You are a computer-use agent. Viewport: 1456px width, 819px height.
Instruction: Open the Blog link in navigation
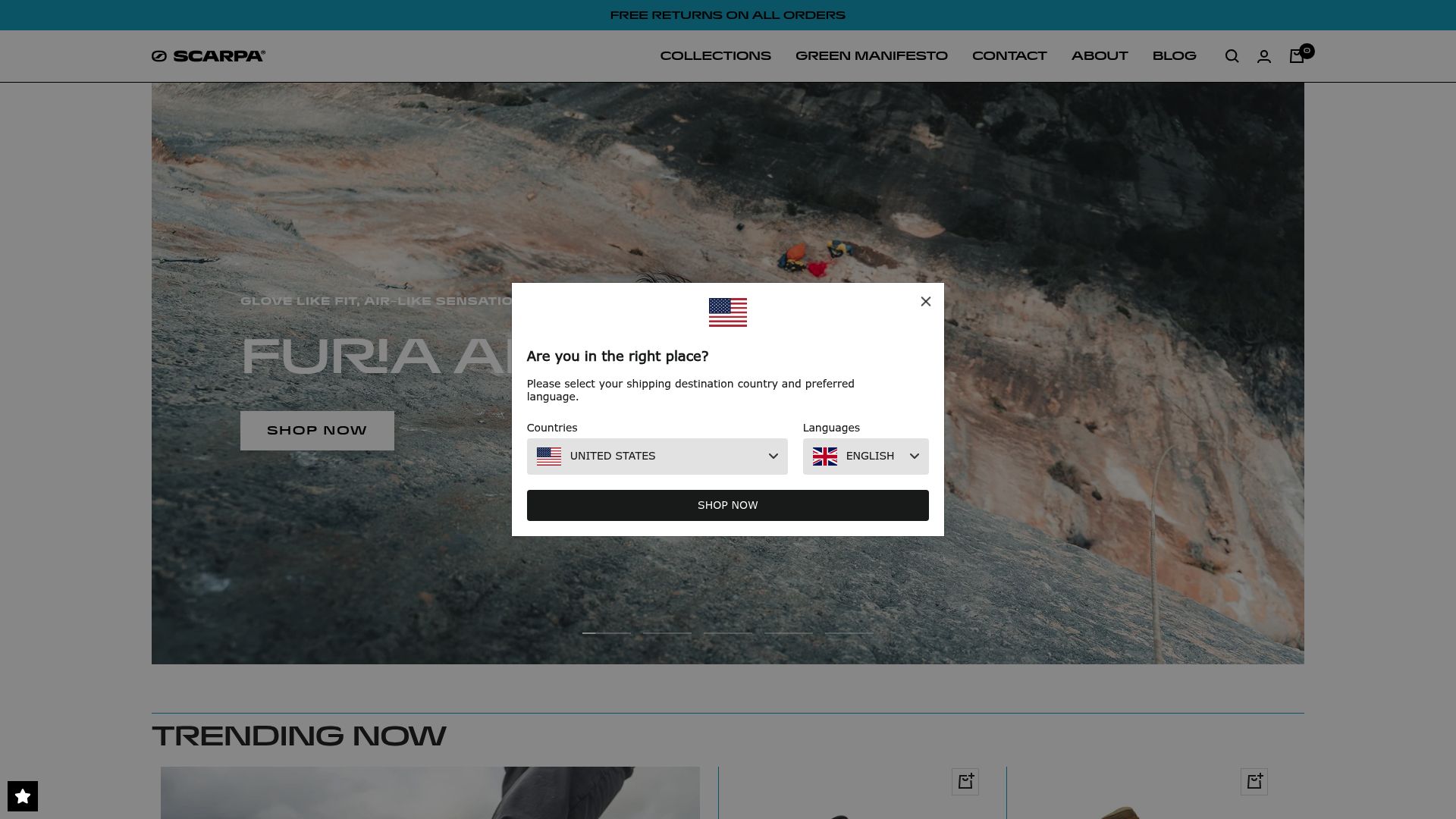point(1175,56)
